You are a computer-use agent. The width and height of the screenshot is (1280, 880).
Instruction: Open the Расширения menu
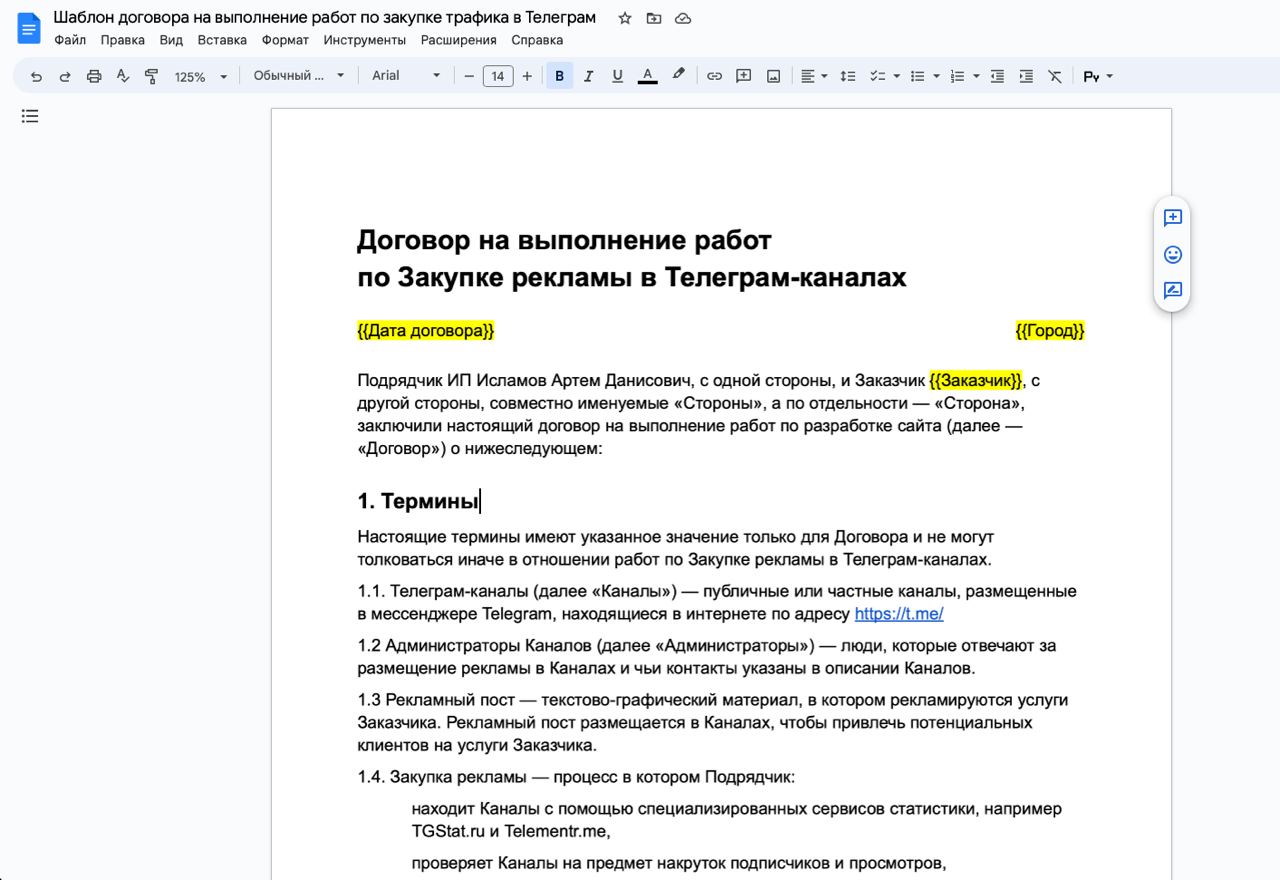pos(459,40)
